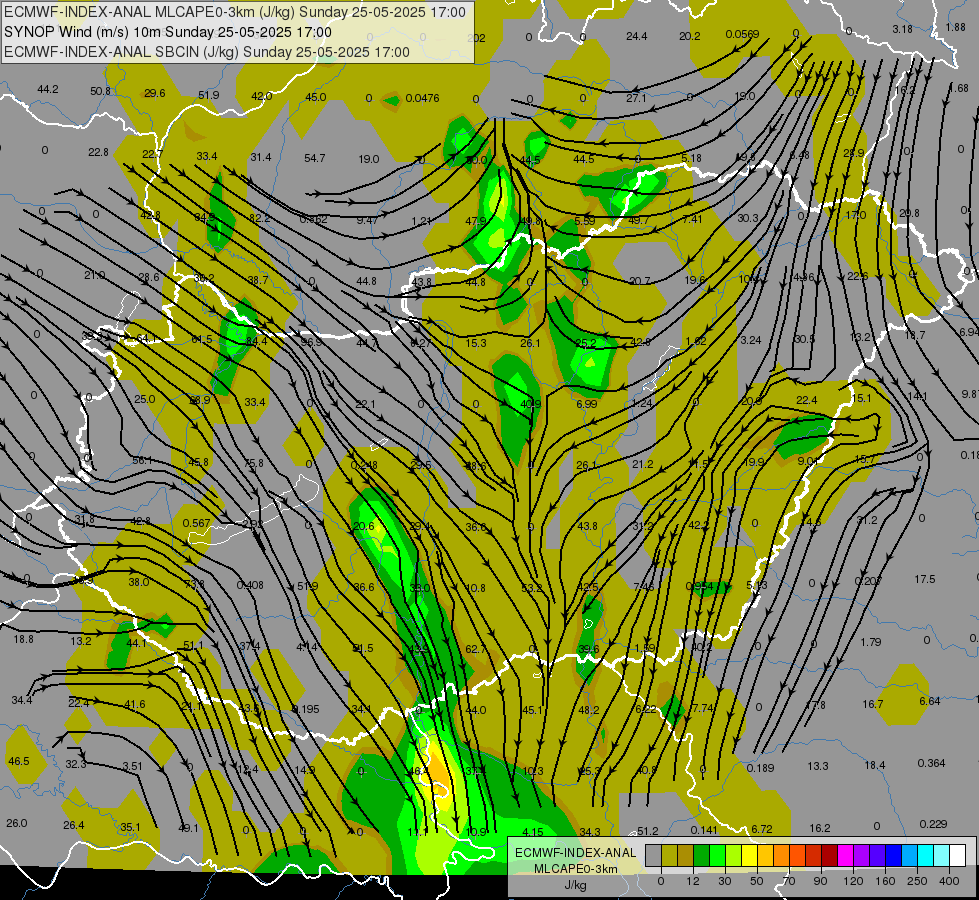Viewport: 979px width, 900px height.
Task: Click the map value 51.2
Action: pos(647,831)
